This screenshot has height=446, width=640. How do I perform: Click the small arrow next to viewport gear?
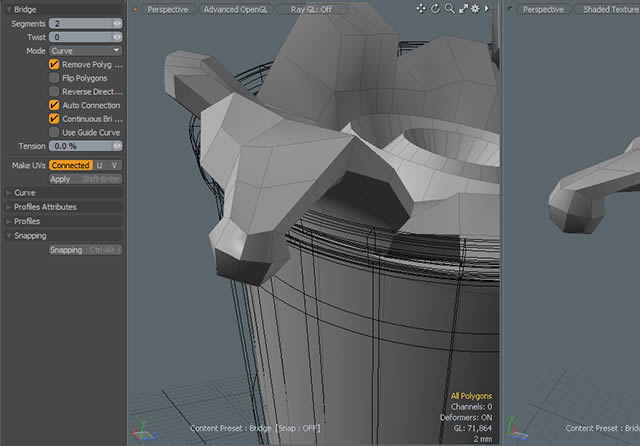pyautogui.click(x=487, y=9)
